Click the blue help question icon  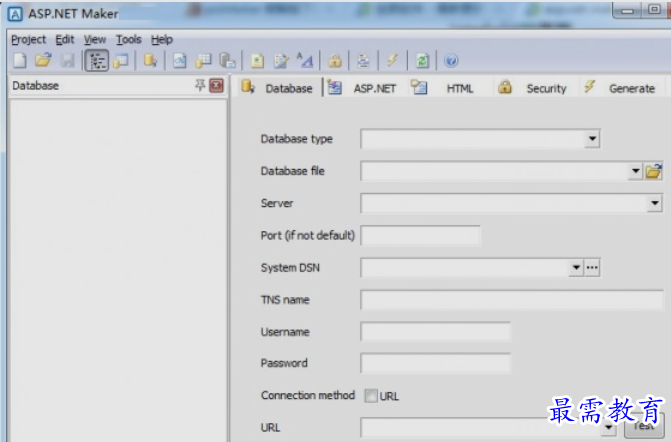pyautogui.click(x=451, y=61)
